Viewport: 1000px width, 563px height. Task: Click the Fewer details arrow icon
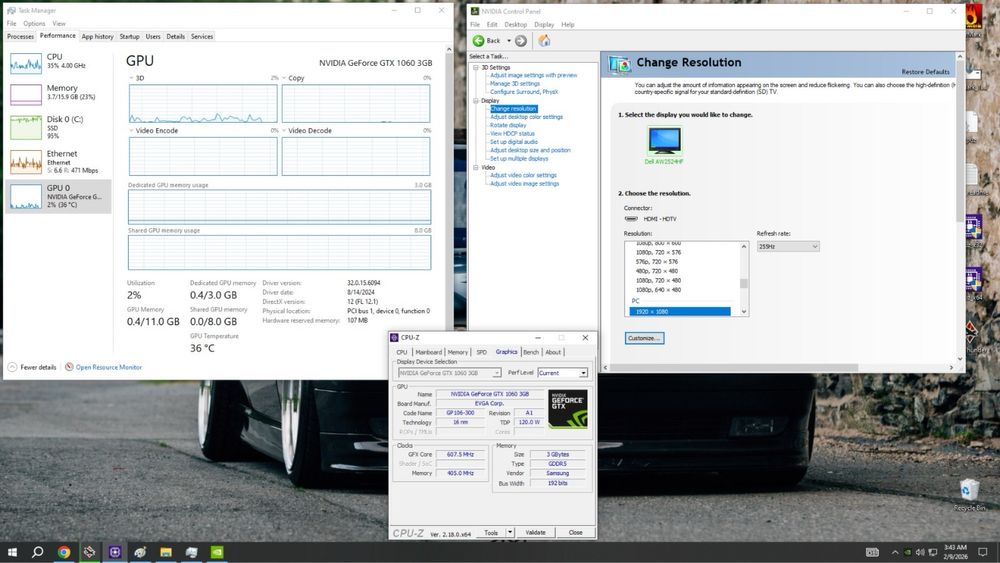[12, 367]
